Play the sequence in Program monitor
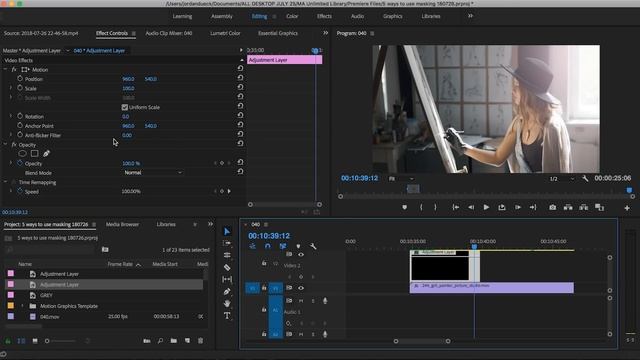The height and width of the screenshot is (360, 640). 486,207
